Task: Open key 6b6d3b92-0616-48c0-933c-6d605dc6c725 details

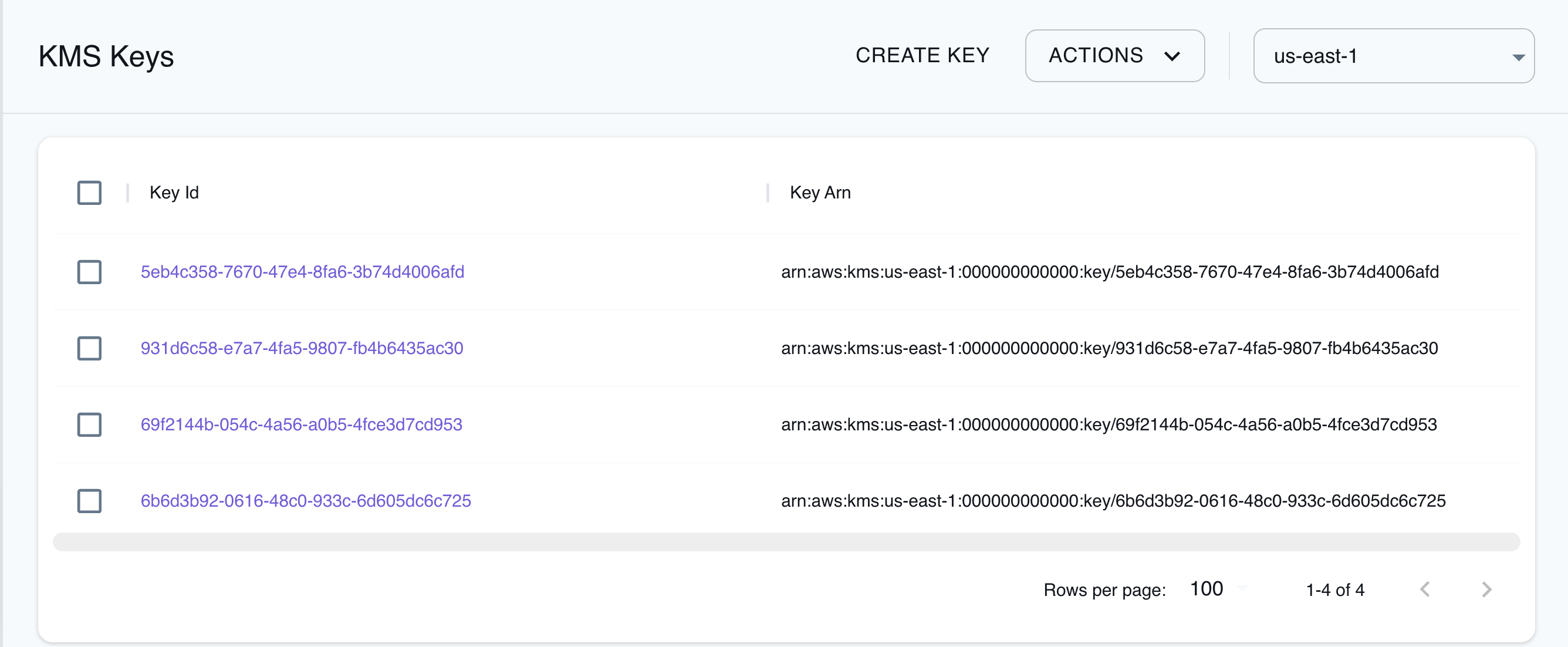Action: [x=306, y=501]
